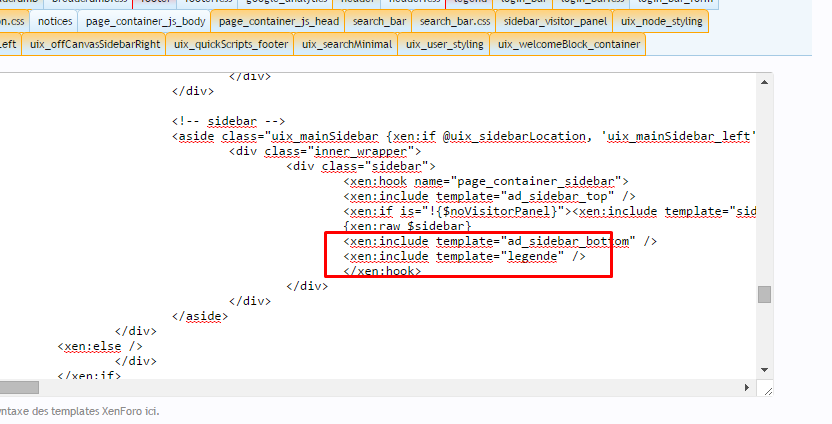Open uix_offCanvasSidebarRight tab
The width and height of the screenshot is (832, 424).
coord(95,44)
